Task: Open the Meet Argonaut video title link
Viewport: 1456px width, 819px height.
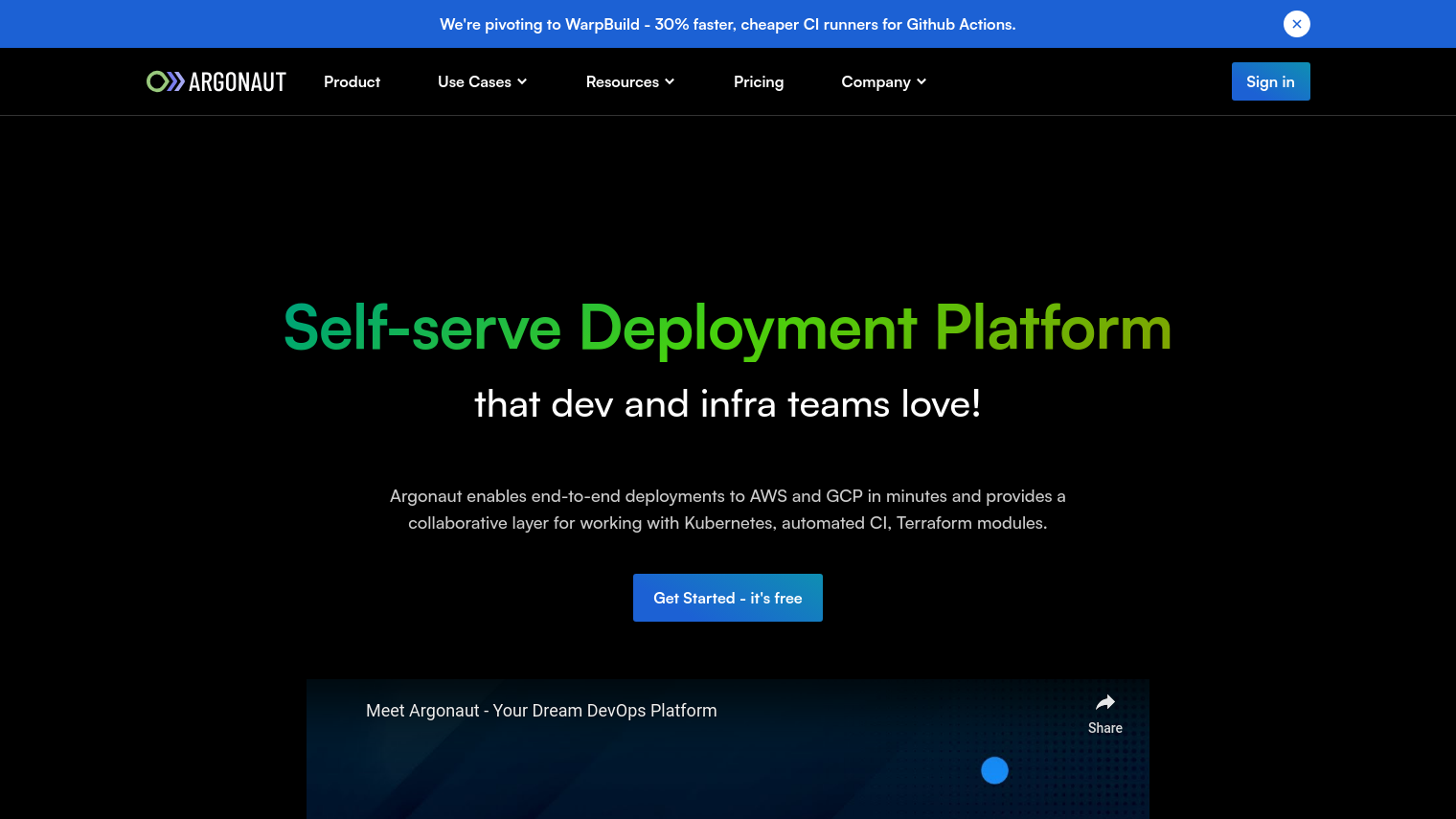Action: (541, 711)
